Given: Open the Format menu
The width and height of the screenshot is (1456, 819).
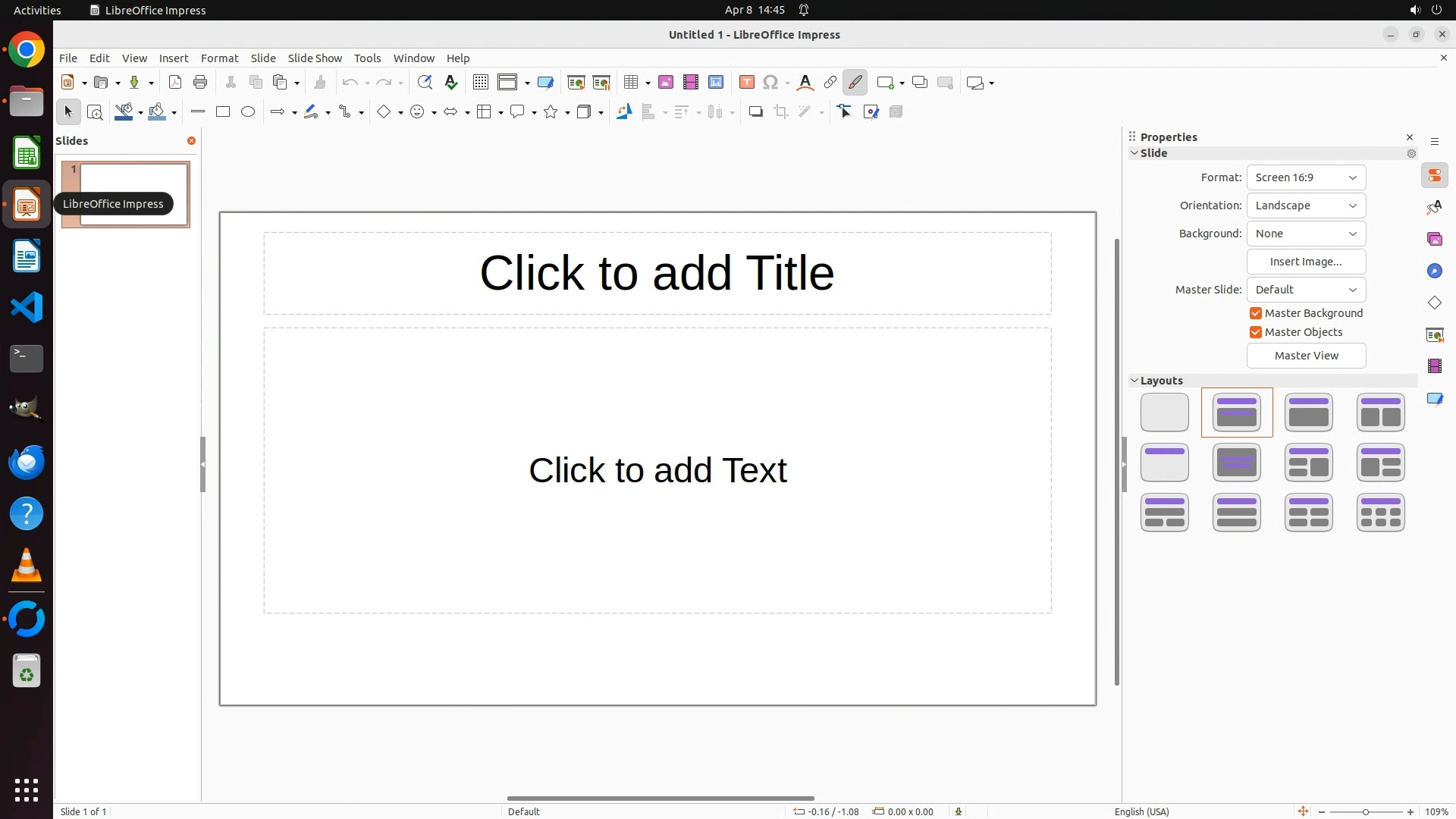Looking at the screenshot, I should click(x=219, y=58).
